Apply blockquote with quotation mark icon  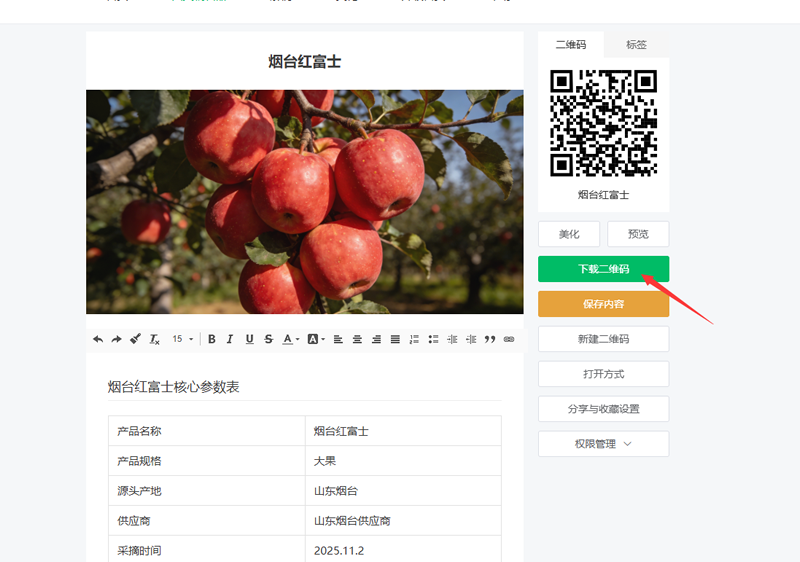[490, 339]
